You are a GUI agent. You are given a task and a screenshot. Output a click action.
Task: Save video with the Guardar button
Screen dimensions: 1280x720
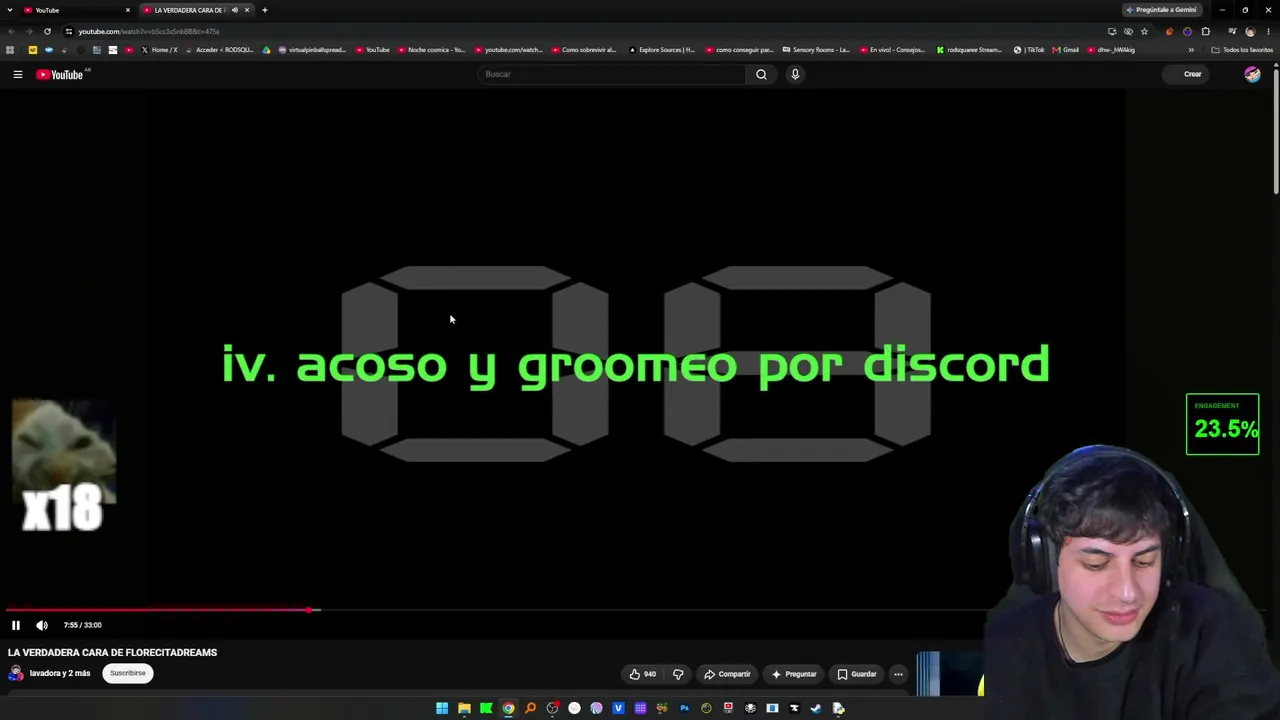857,674
